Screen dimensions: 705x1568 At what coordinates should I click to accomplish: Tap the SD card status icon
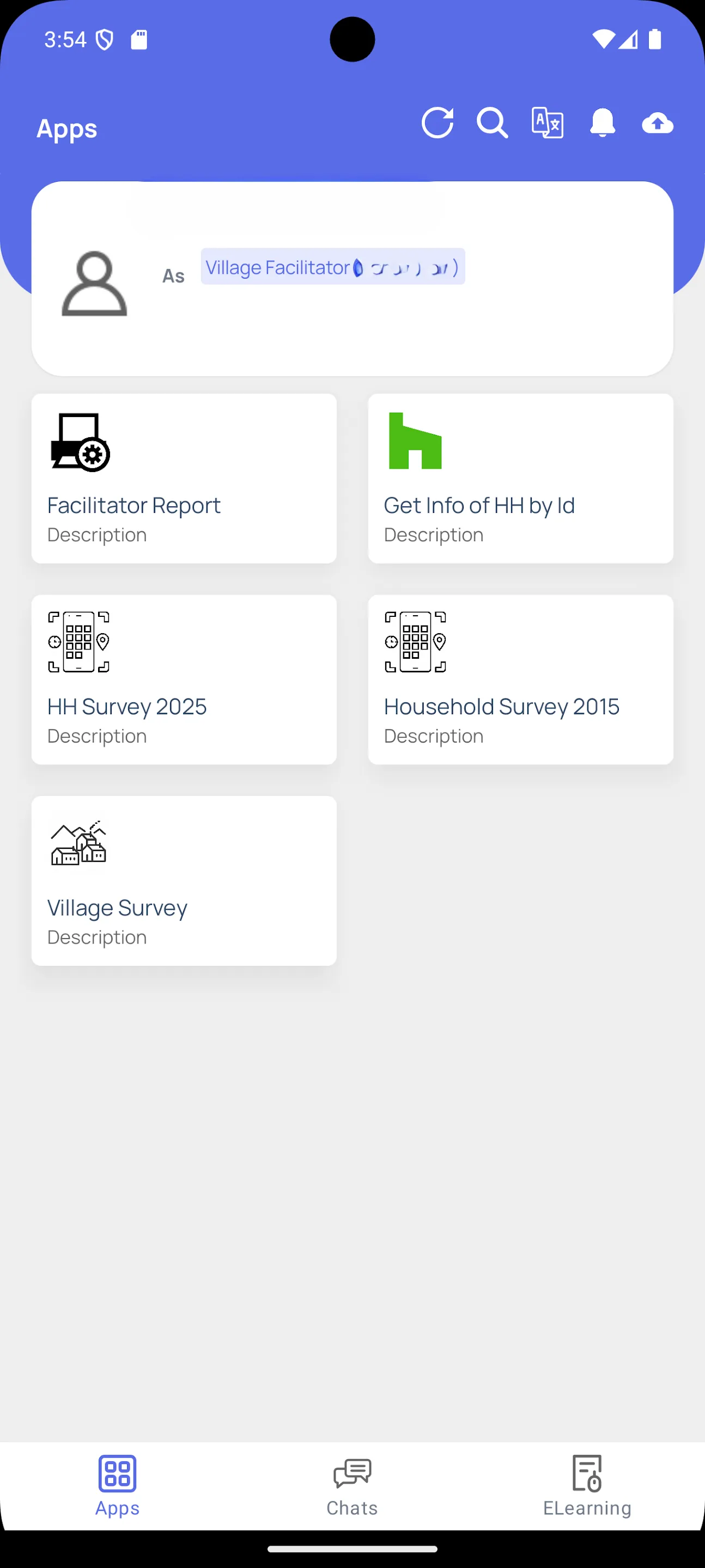139,40
